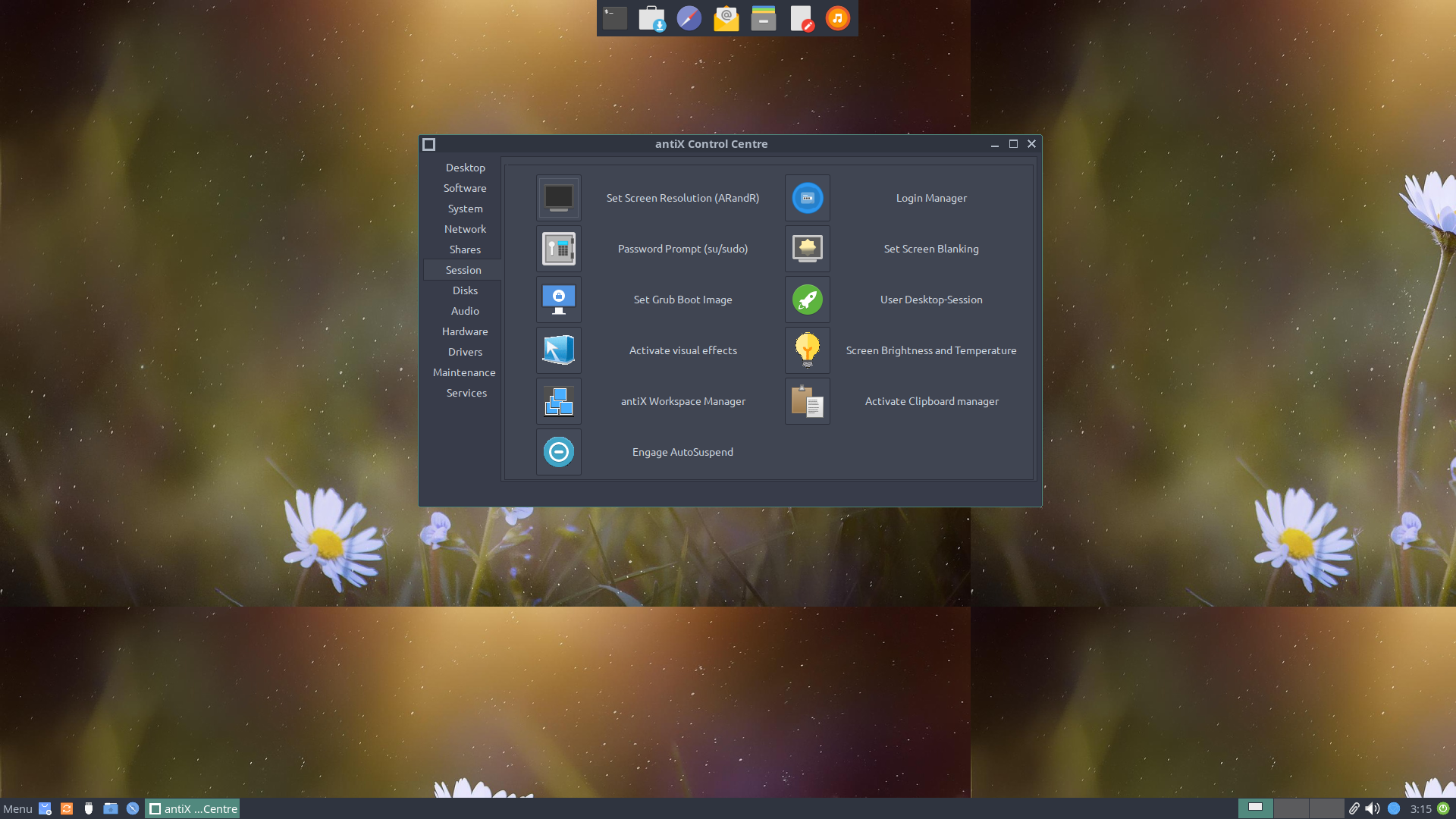
Task: Switch to the Desktop tab
Action: [x=465, y=168]
